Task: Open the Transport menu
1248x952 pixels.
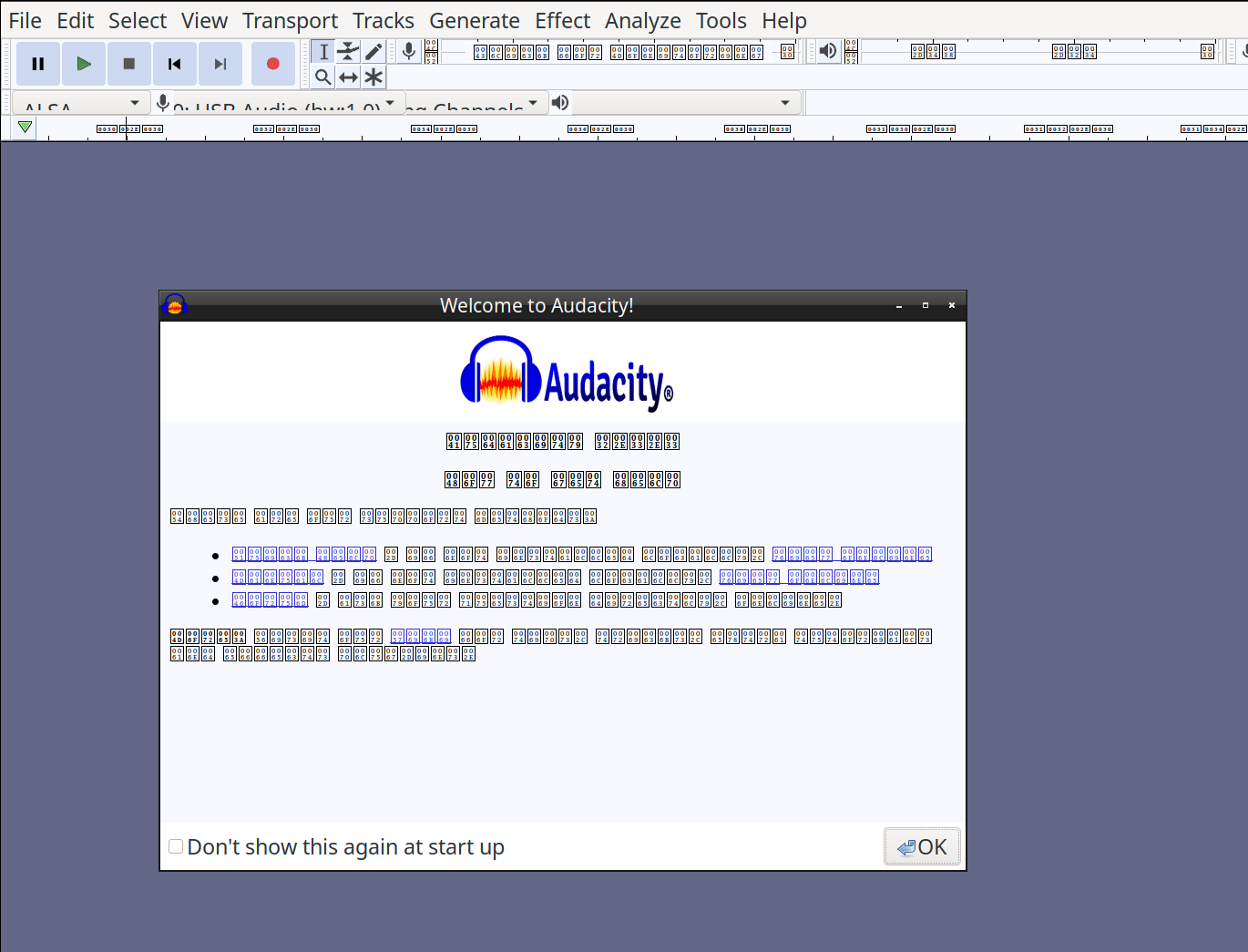Action: pos(290,21)
